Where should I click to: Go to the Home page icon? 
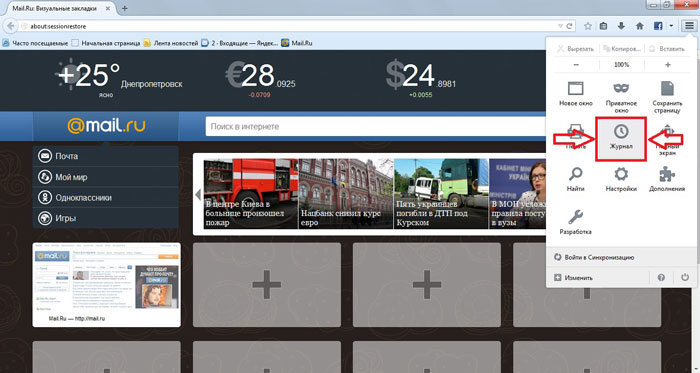pos(640,26)
